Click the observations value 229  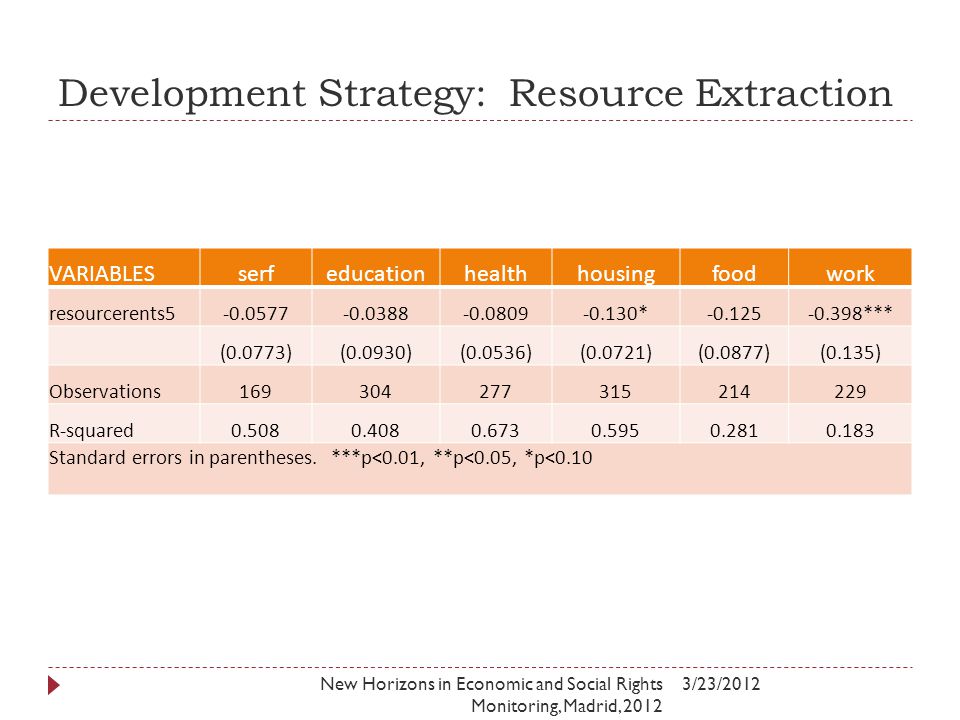[x=850, y=391]
